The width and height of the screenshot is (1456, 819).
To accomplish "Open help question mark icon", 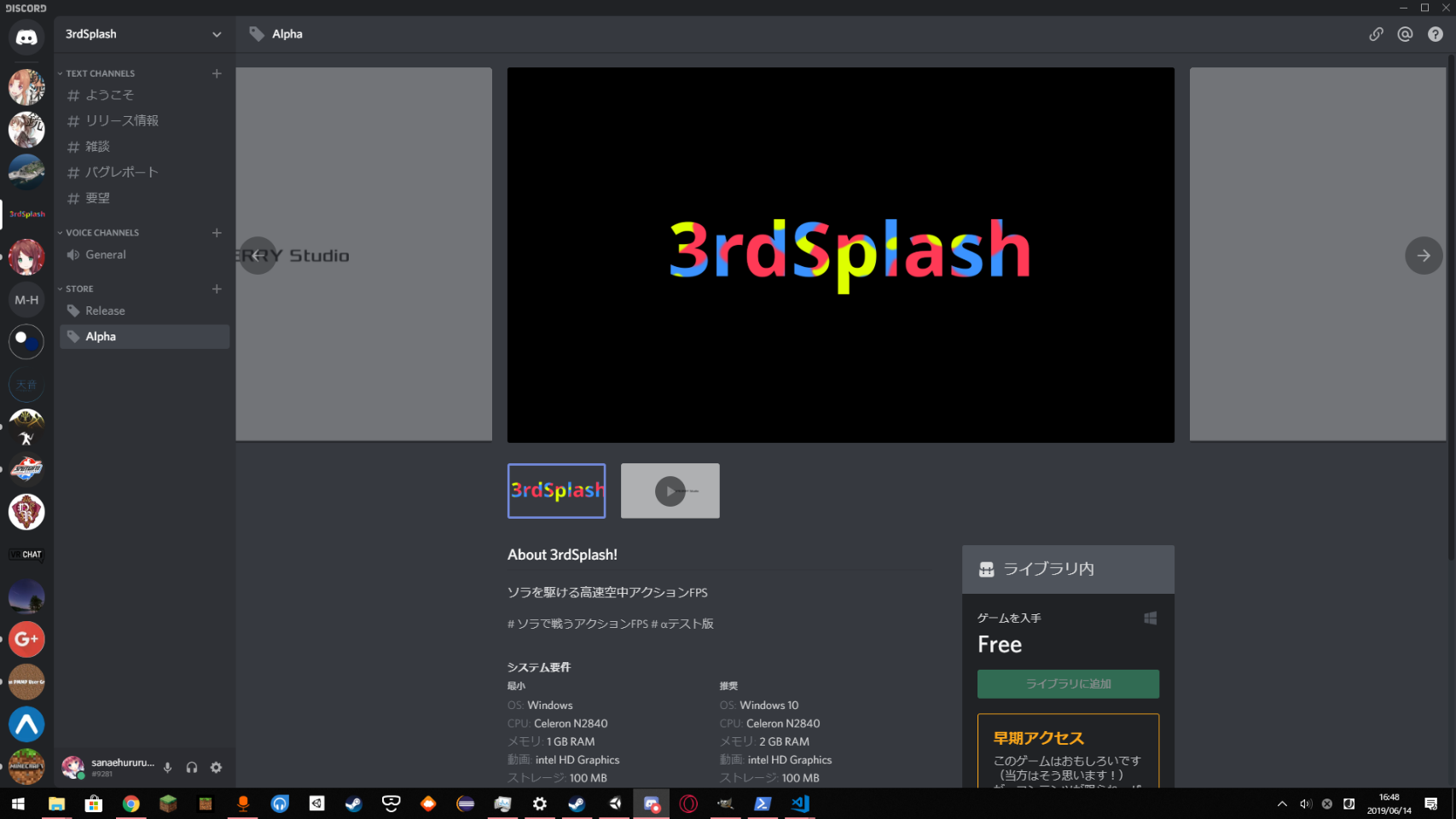I will [x=1436, y=34].
